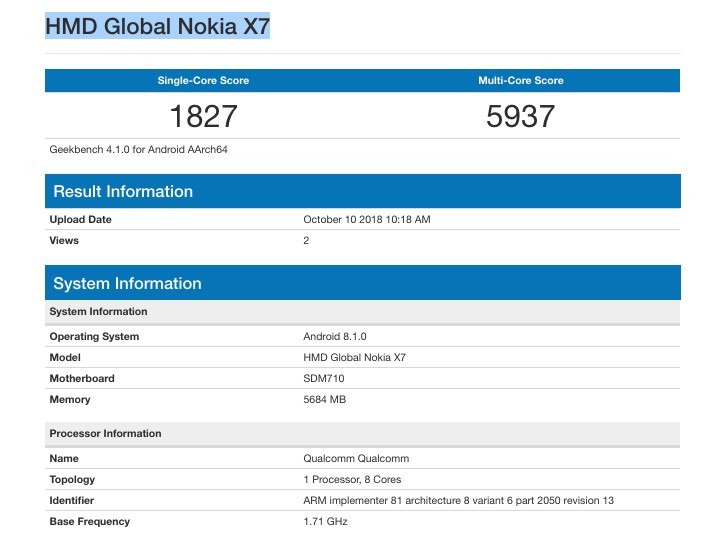Click the blue 'System Information' section header
This screenshot has width=728, height=540.
[363, 283]
